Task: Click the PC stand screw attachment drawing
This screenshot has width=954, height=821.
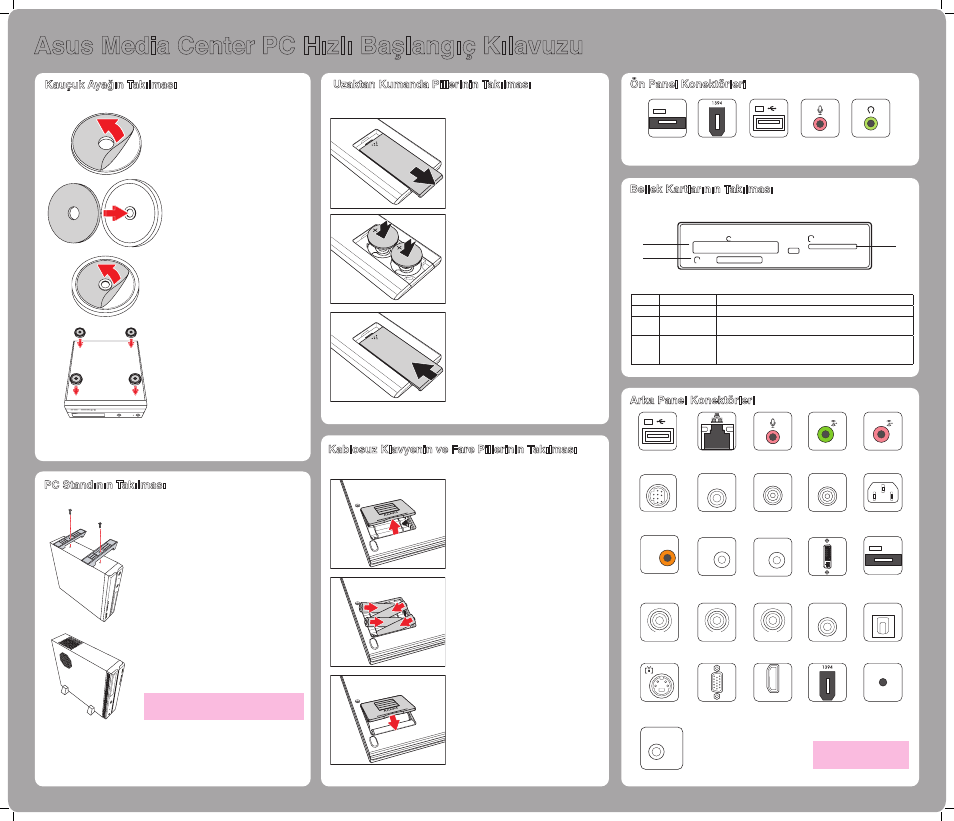Action: 87,565
